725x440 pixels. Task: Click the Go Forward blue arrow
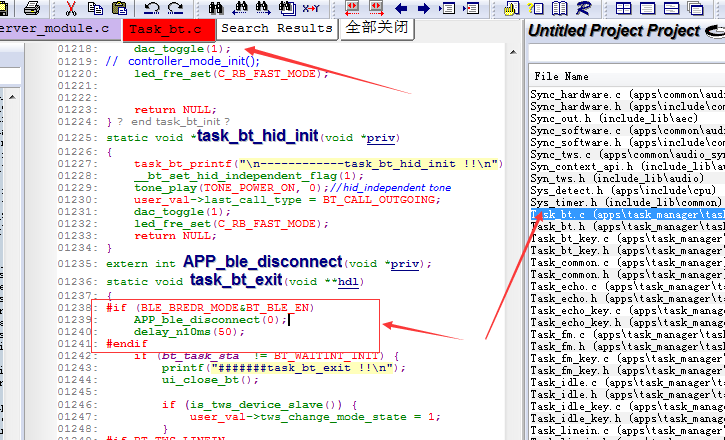(x=424, y=7)
